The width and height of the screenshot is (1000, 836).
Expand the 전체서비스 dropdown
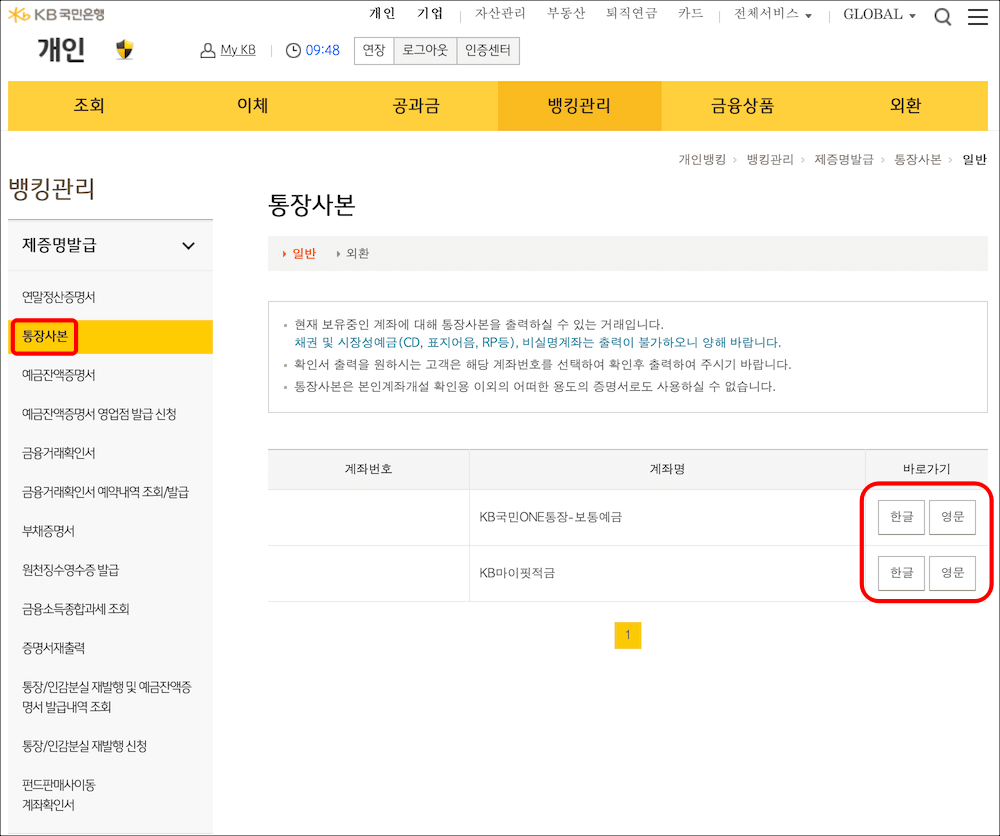click(x=772, y=14)
